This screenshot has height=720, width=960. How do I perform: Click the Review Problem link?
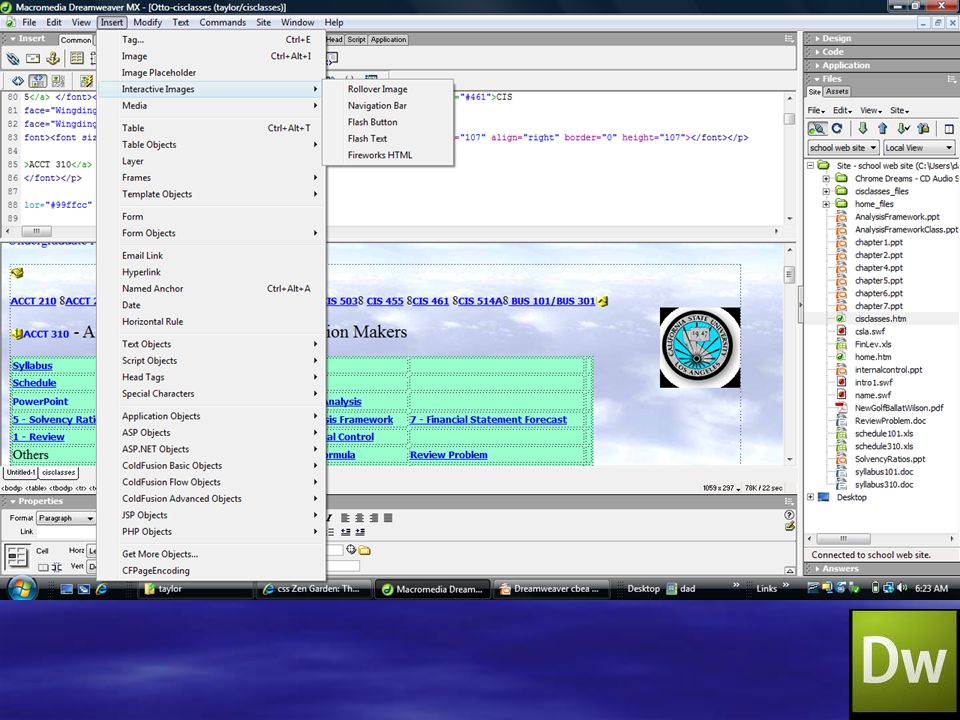449,455
